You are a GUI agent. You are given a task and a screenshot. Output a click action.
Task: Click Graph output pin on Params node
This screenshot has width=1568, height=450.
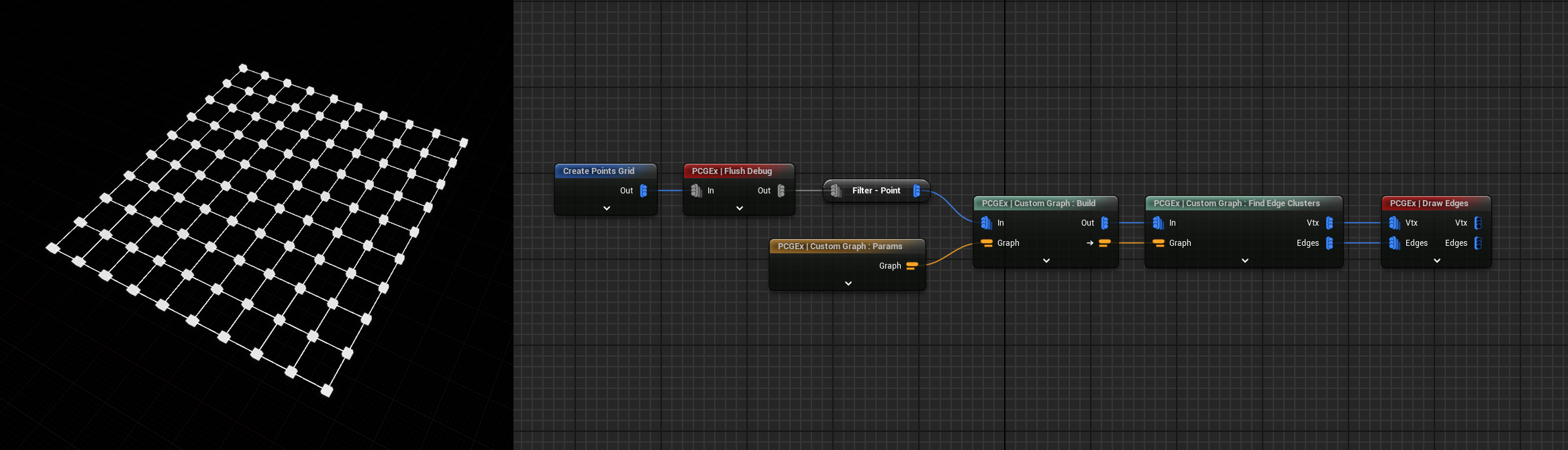point(912,266)
